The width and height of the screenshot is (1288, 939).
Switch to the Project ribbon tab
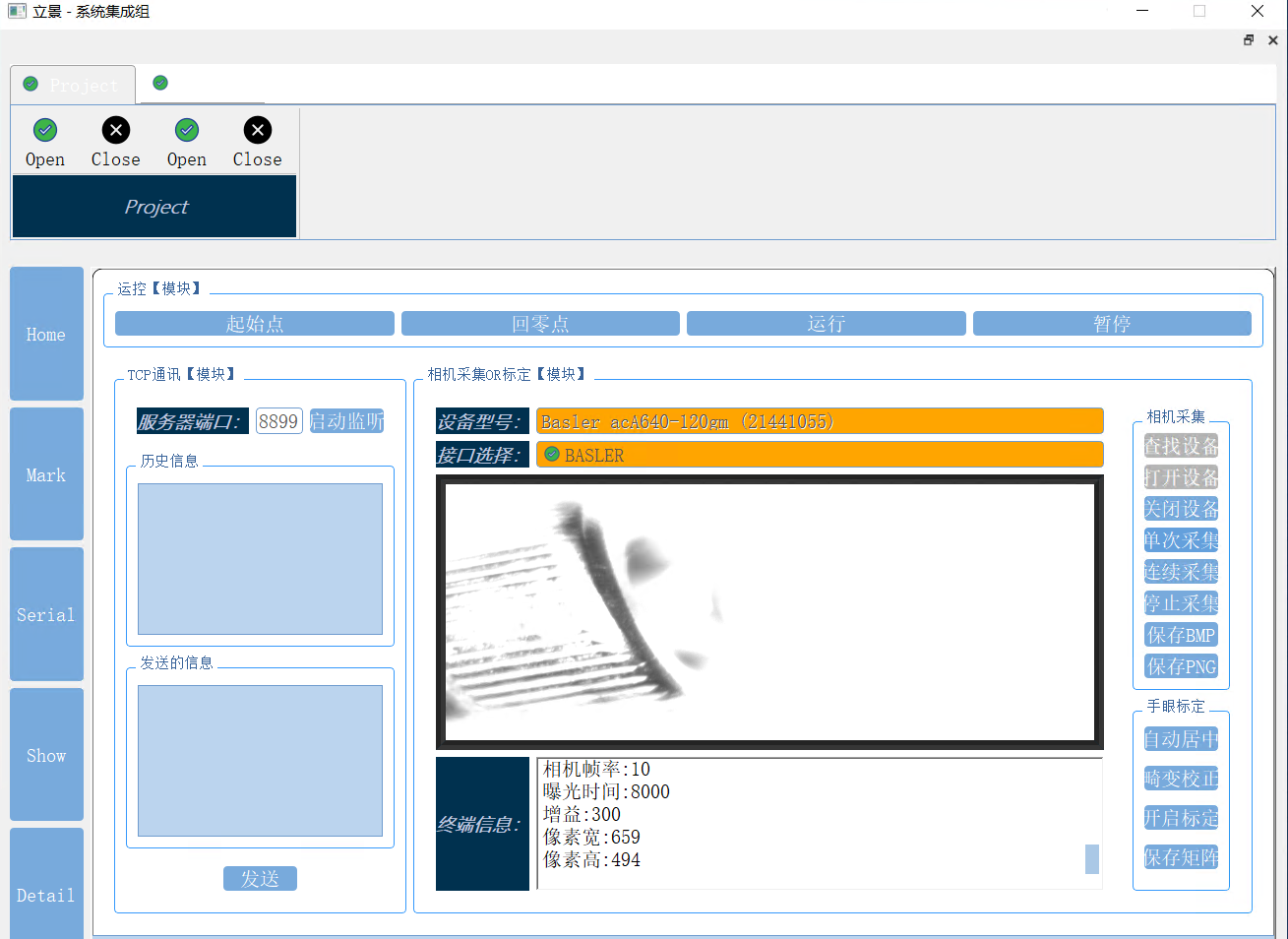(72, 85)
